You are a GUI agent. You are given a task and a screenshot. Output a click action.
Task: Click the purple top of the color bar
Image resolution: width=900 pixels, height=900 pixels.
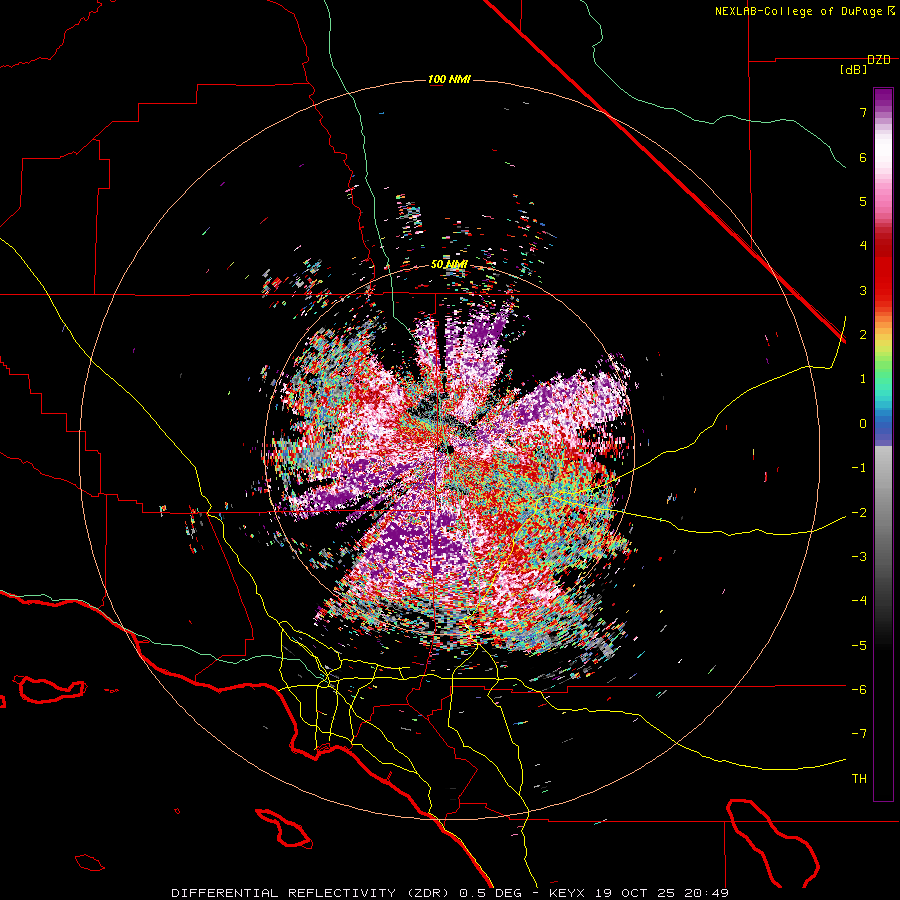coord(883,100)
